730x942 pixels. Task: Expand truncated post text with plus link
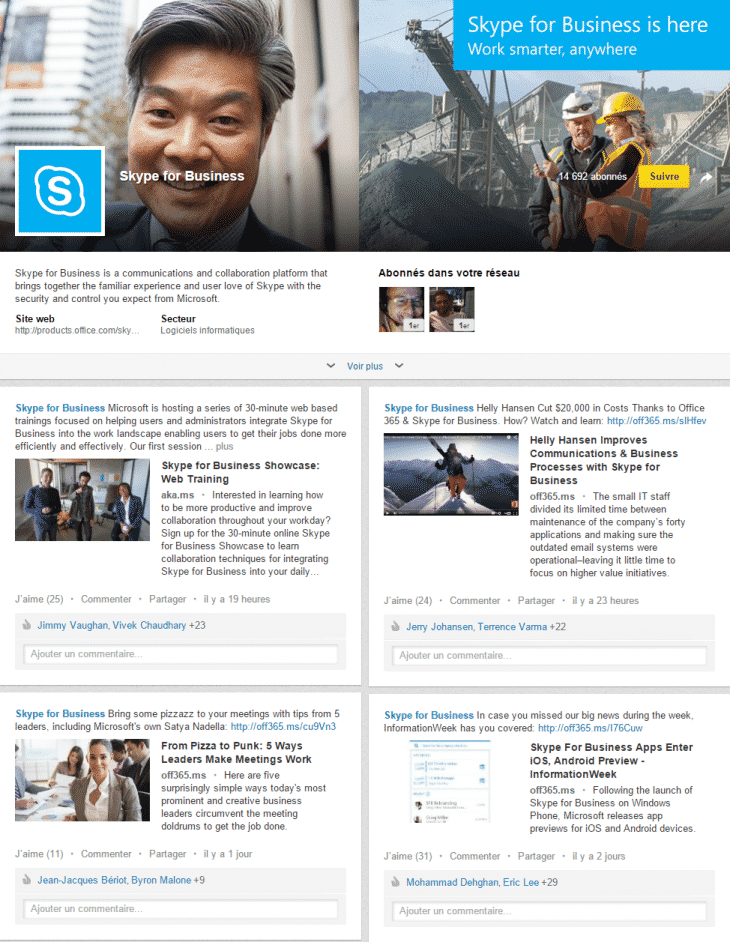(224, 447)
